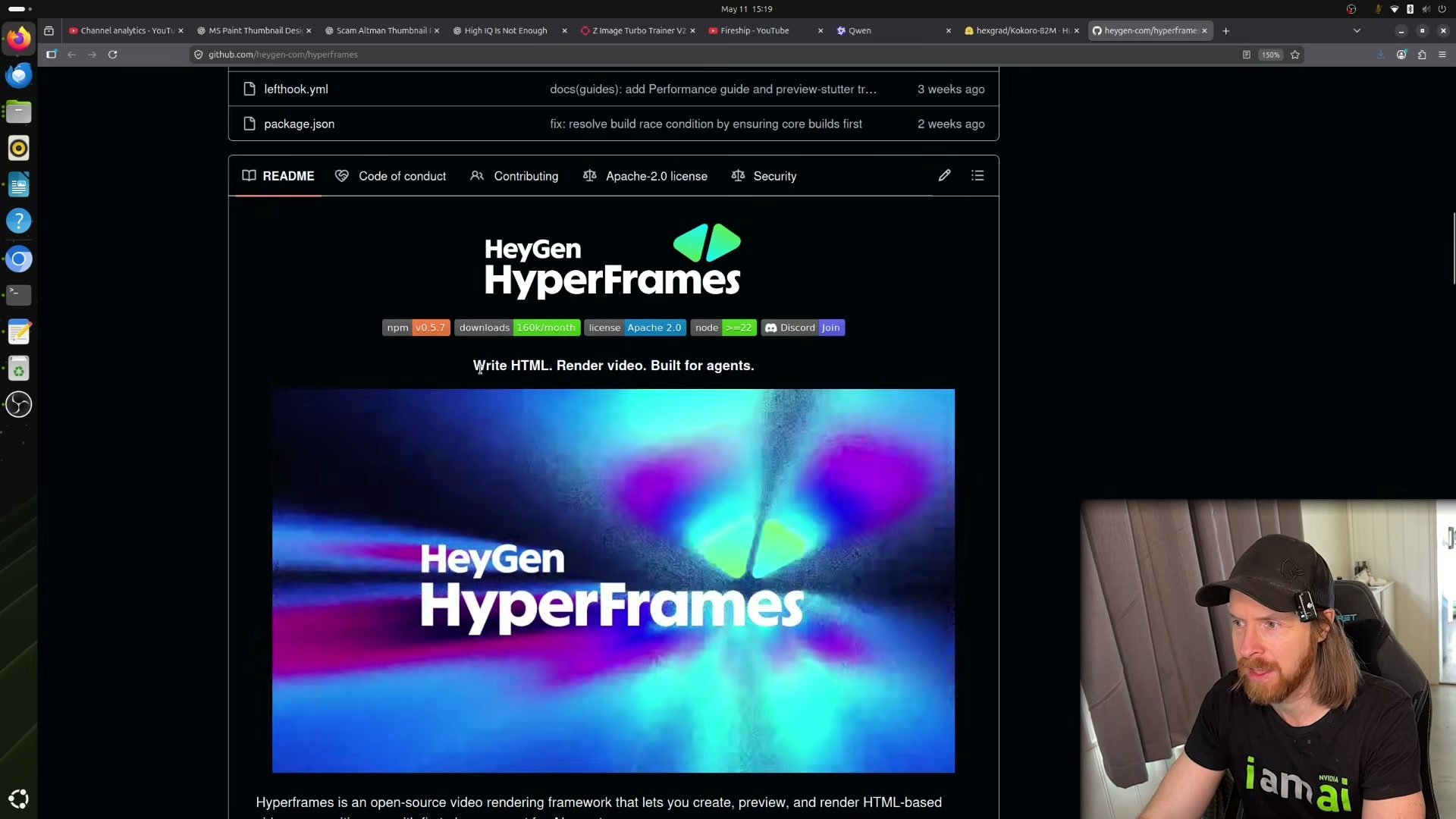Open the fix build race condition commit
Screen dimensions: 1456x819
point(706,124)
